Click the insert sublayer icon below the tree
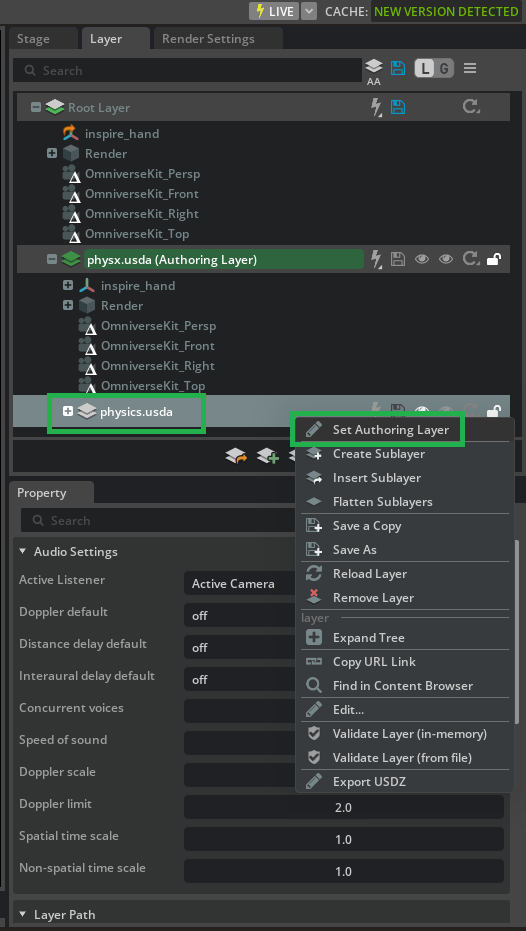This screenshot has width=526, height=931. tap(236, 456)
